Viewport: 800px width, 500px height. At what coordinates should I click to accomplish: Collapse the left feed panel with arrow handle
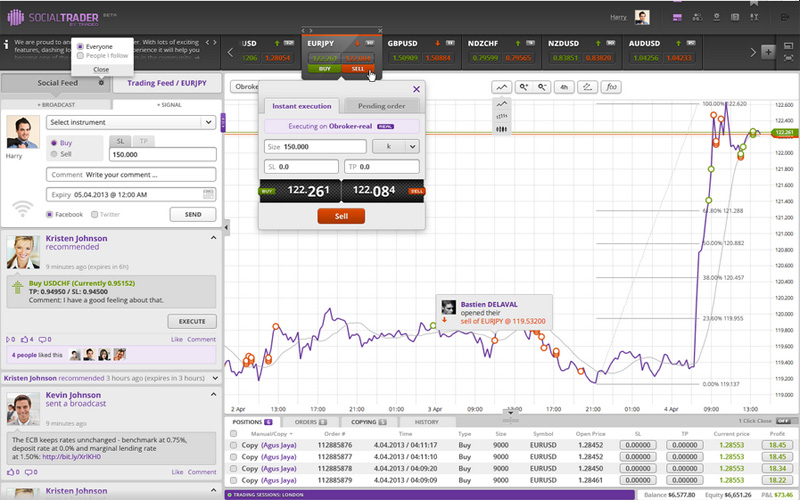tap(227, 228)
